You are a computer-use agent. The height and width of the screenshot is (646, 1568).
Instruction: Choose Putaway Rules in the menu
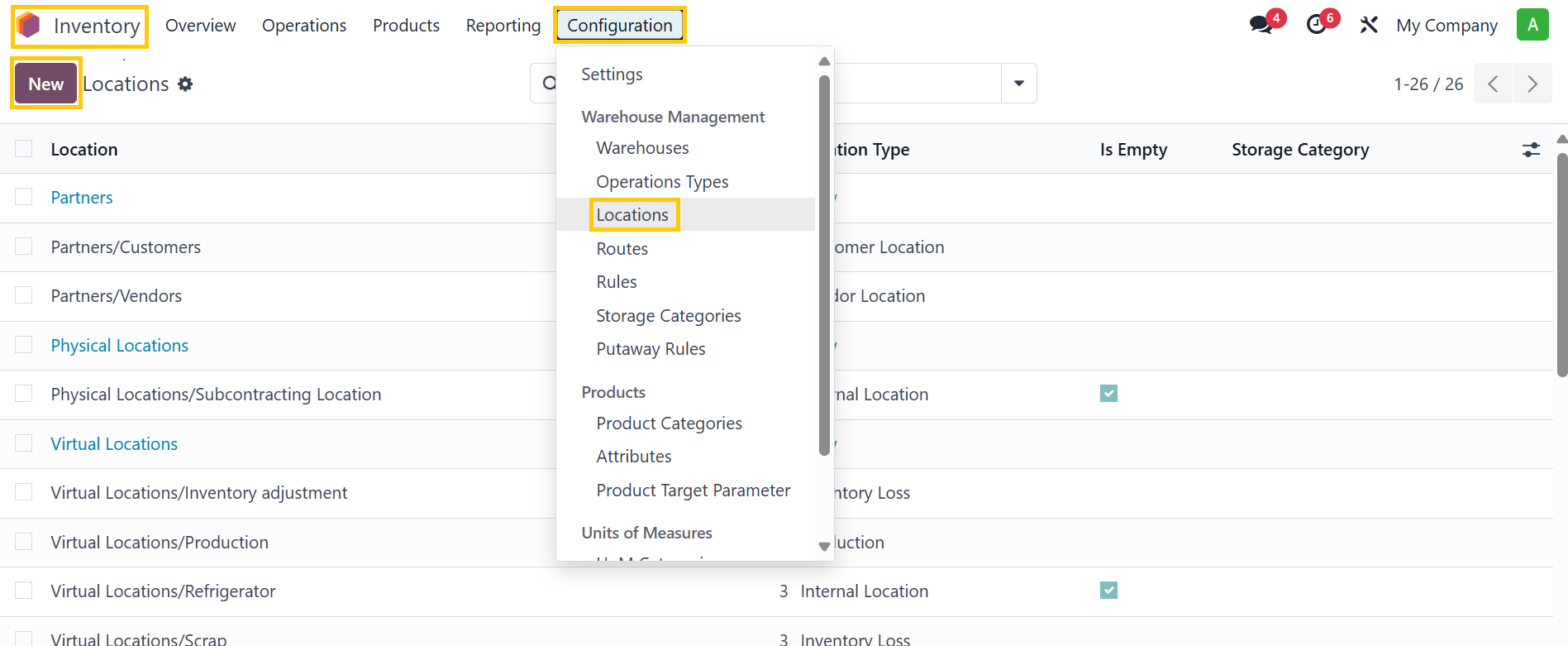[x=651, y=349]
